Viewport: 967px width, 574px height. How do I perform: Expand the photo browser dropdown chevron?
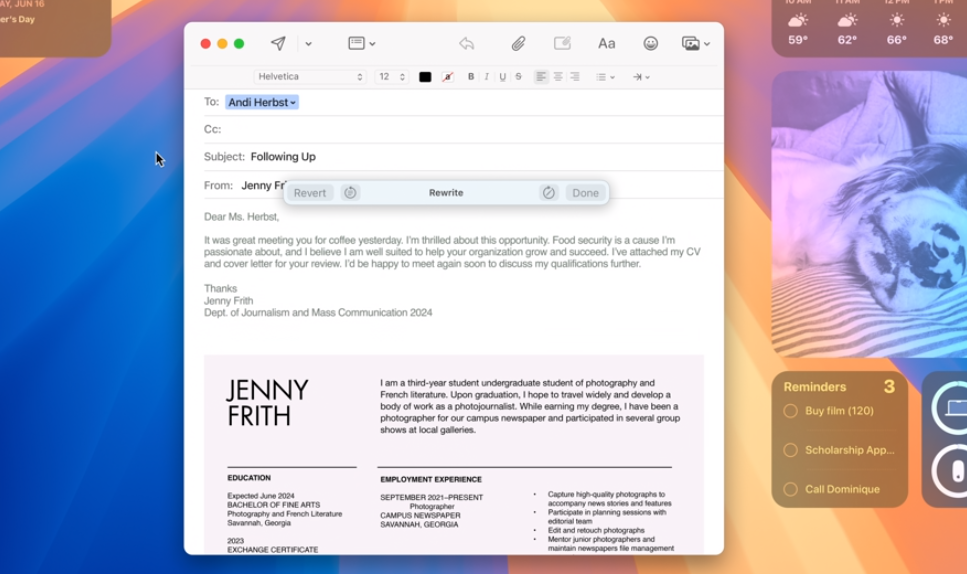point(707,44)
